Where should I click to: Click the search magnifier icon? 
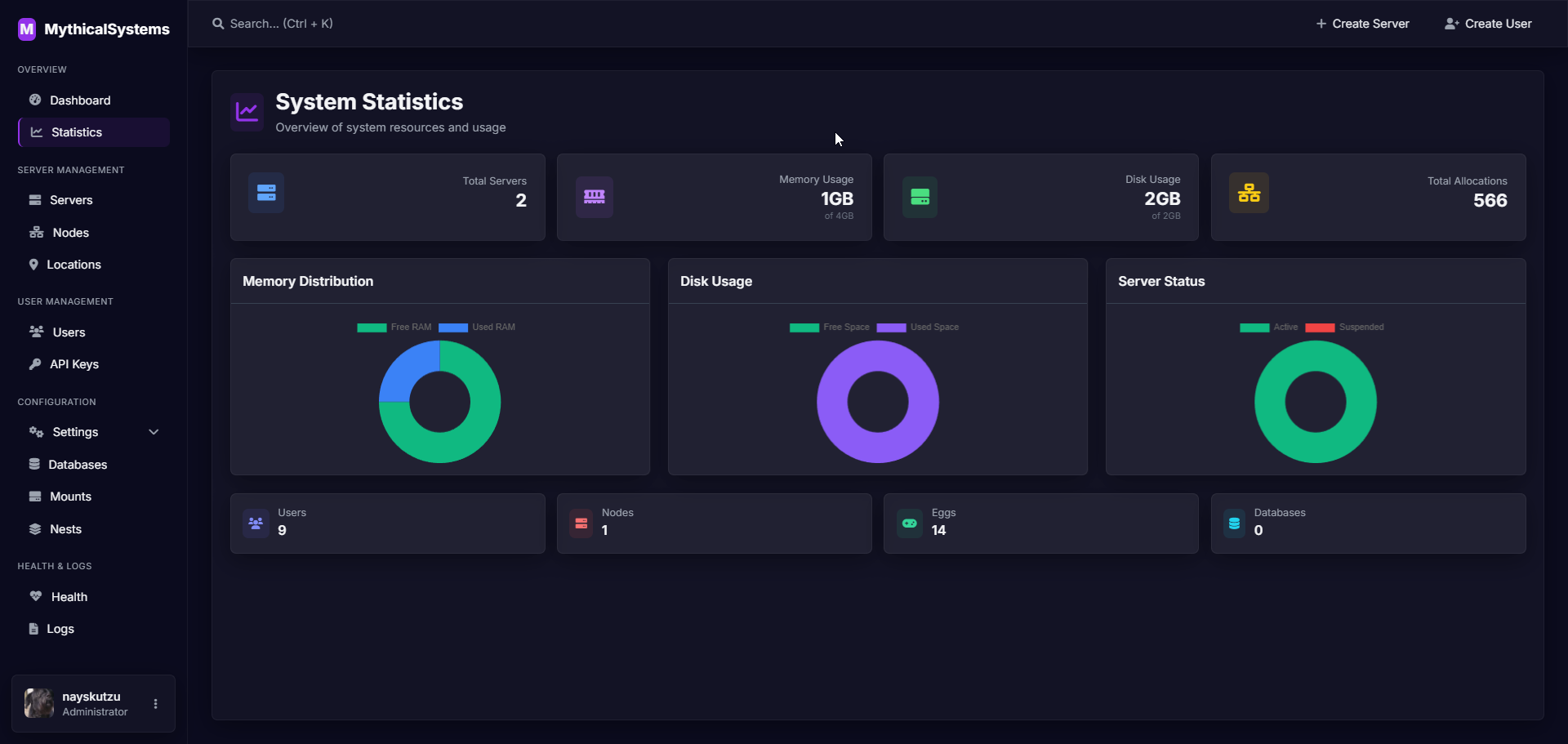click(x=218, y=24)
